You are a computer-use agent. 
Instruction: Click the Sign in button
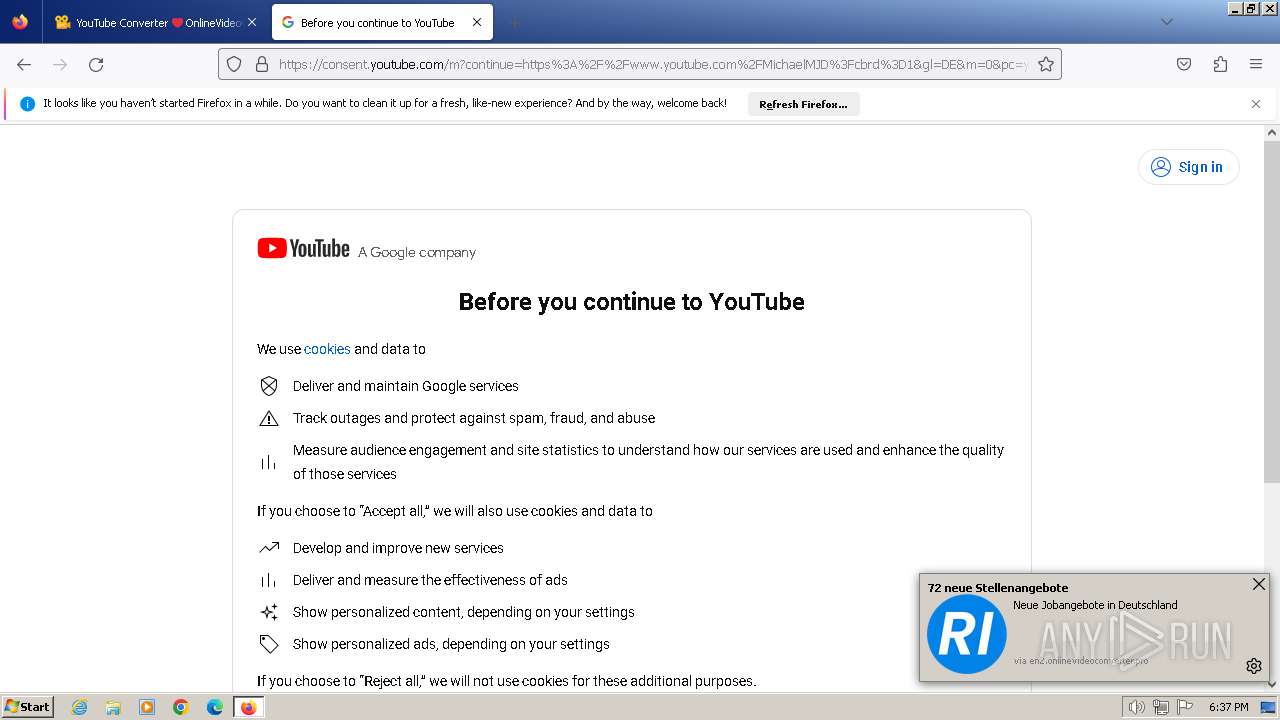[x=1188, y=167]
